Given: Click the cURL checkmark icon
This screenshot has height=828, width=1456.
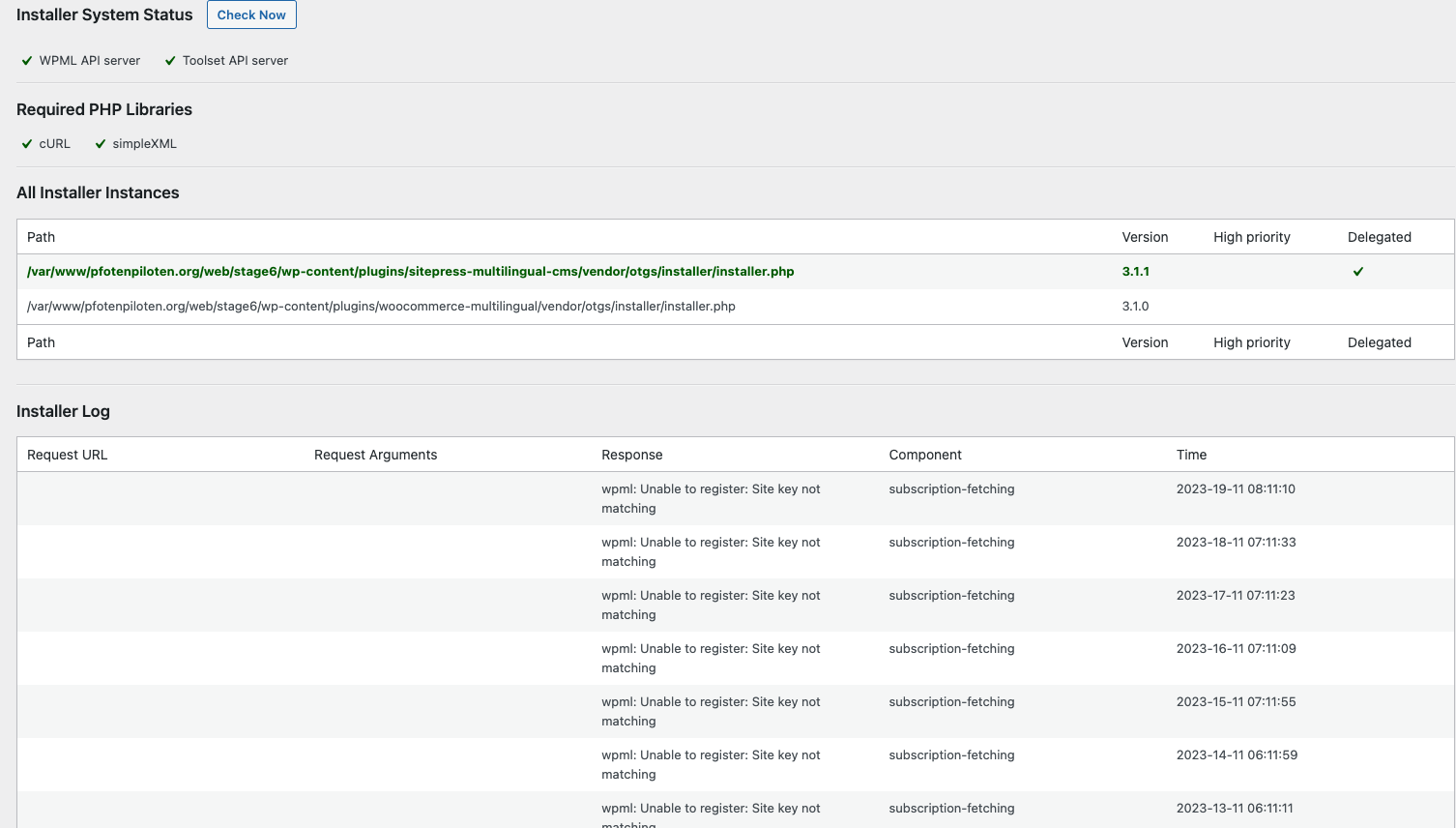Looking at the screenshot, I should [27, 144].
